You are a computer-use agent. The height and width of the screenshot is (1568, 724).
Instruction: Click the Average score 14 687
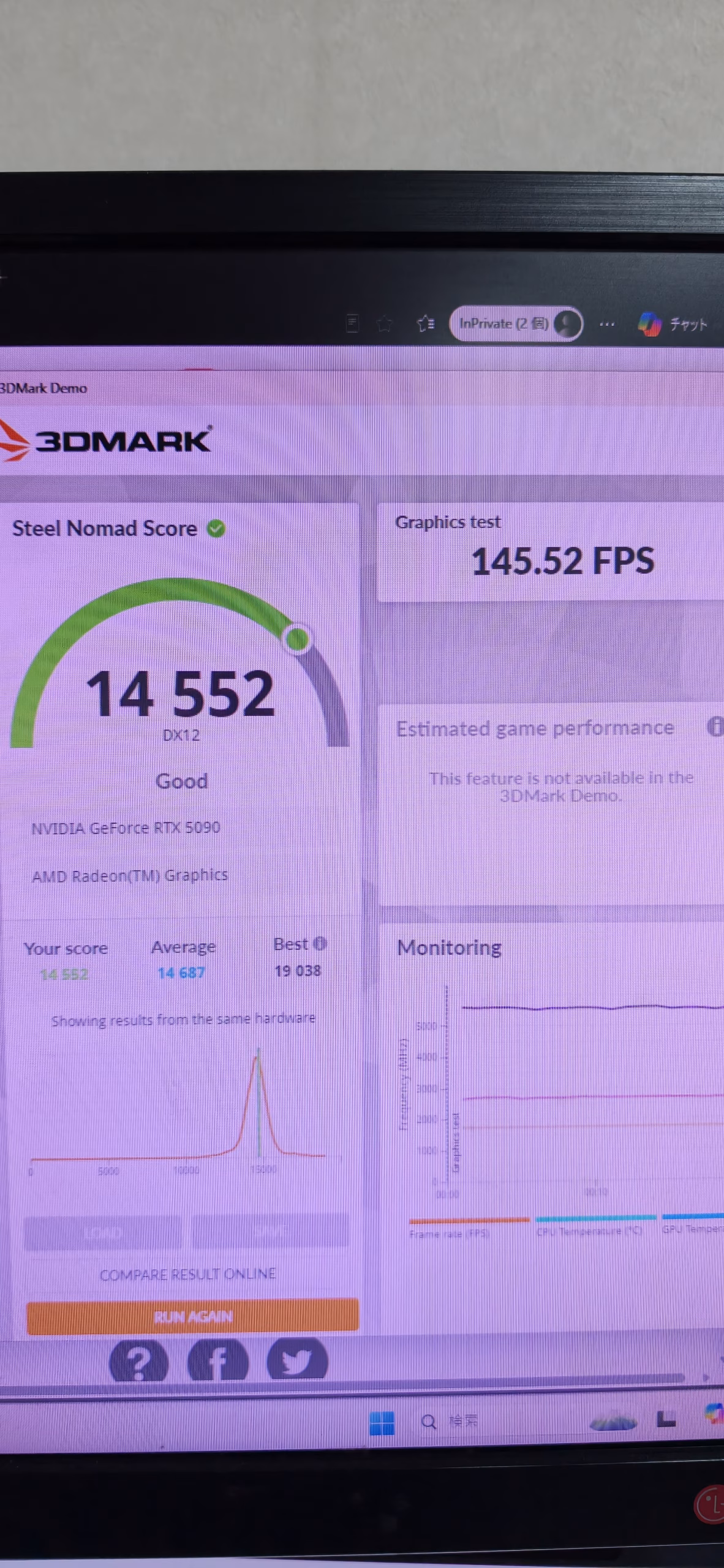click(181, 973)
